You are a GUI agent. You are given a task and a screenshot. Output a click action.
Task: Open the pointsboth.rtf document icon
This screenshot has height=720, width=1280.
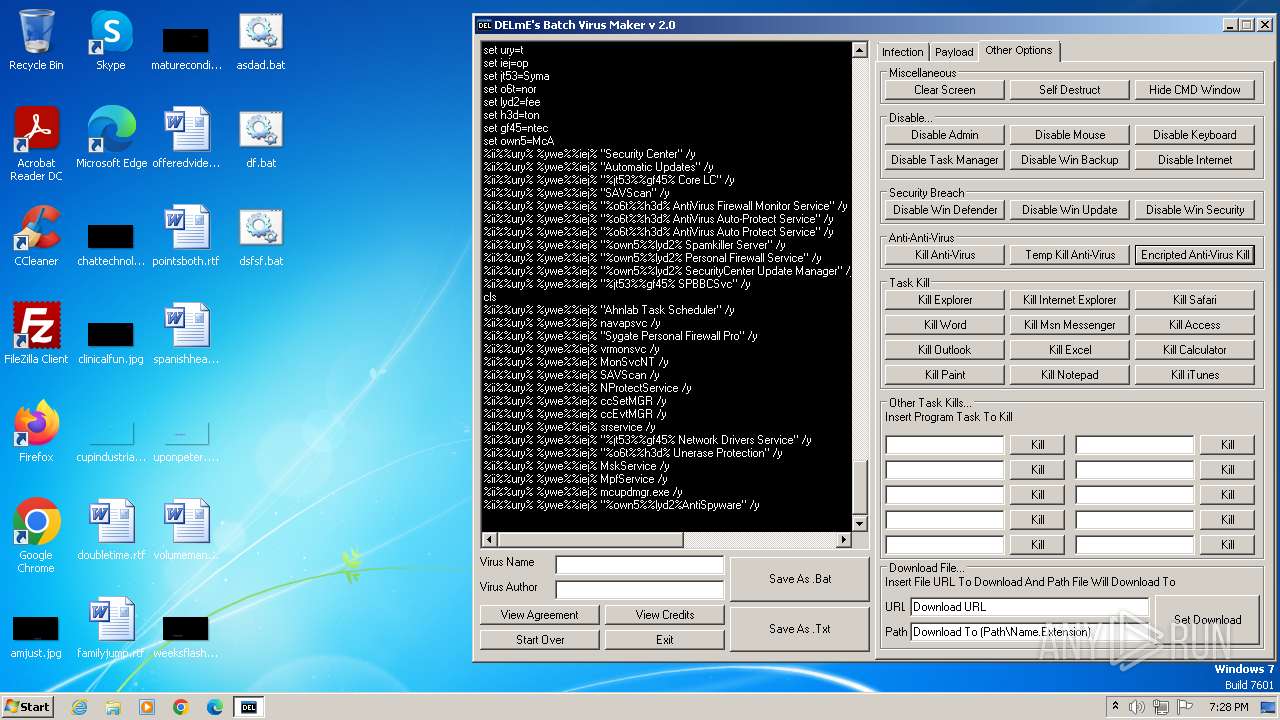click(186, 235)
